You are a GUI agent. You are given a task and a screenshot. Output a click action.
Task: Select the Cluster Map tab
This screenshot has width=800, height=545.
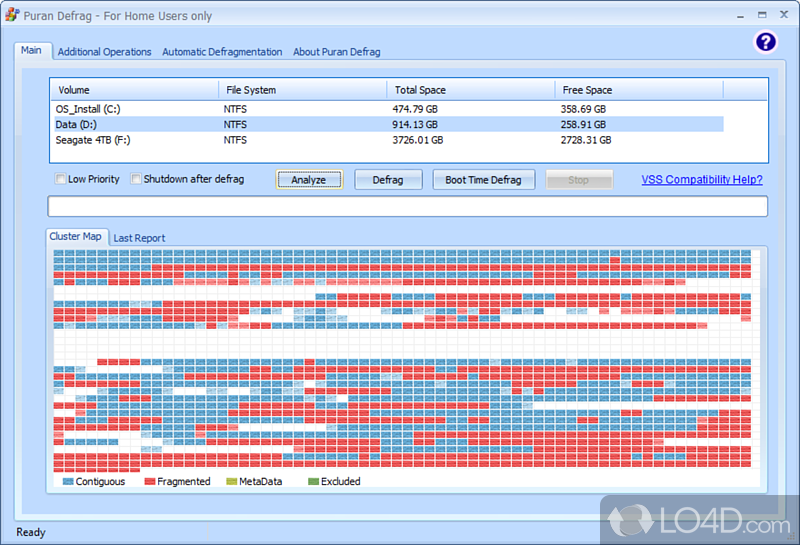(x=76, y=237)
